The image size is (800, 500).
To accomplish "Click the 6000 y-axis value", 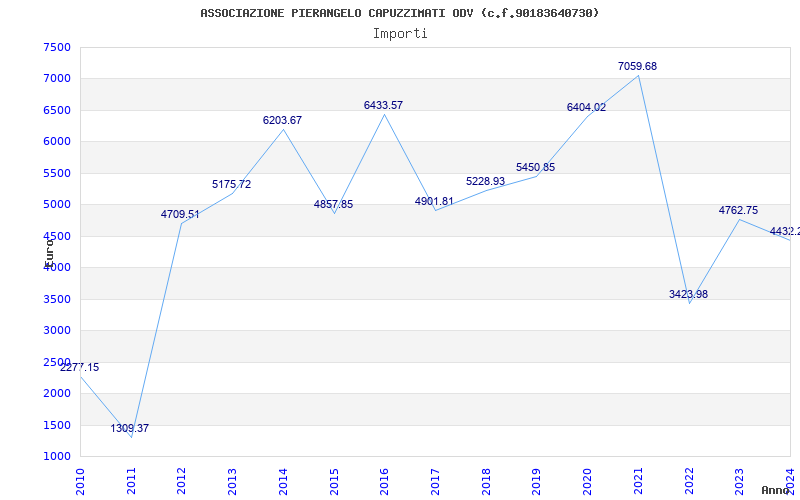I will (x=57, y=142).
